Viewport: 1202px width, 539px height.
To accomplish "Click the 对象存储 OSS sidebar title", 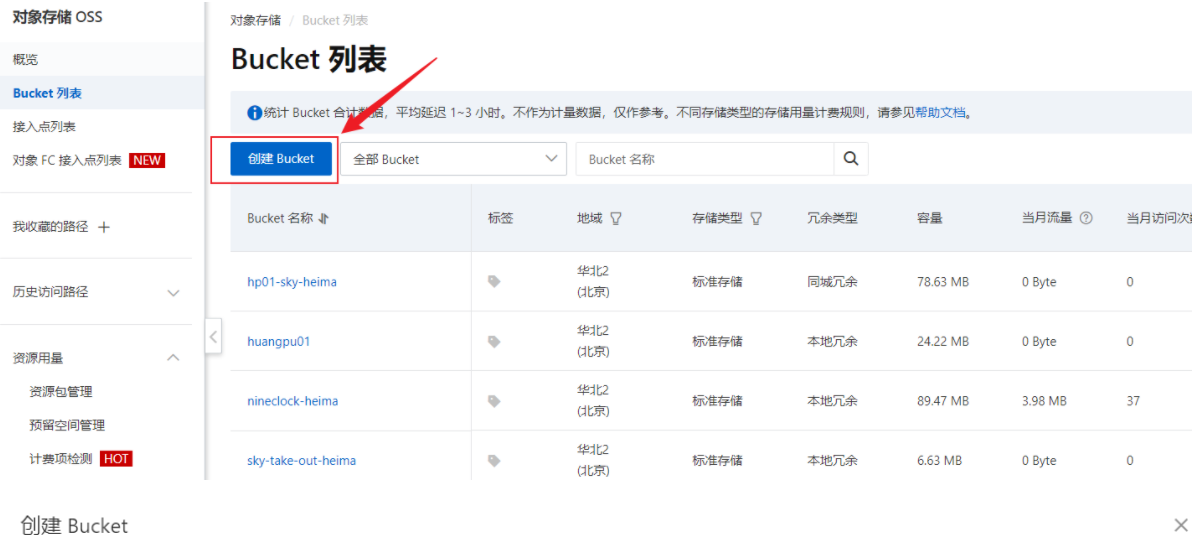I will [x=57, y=17].
